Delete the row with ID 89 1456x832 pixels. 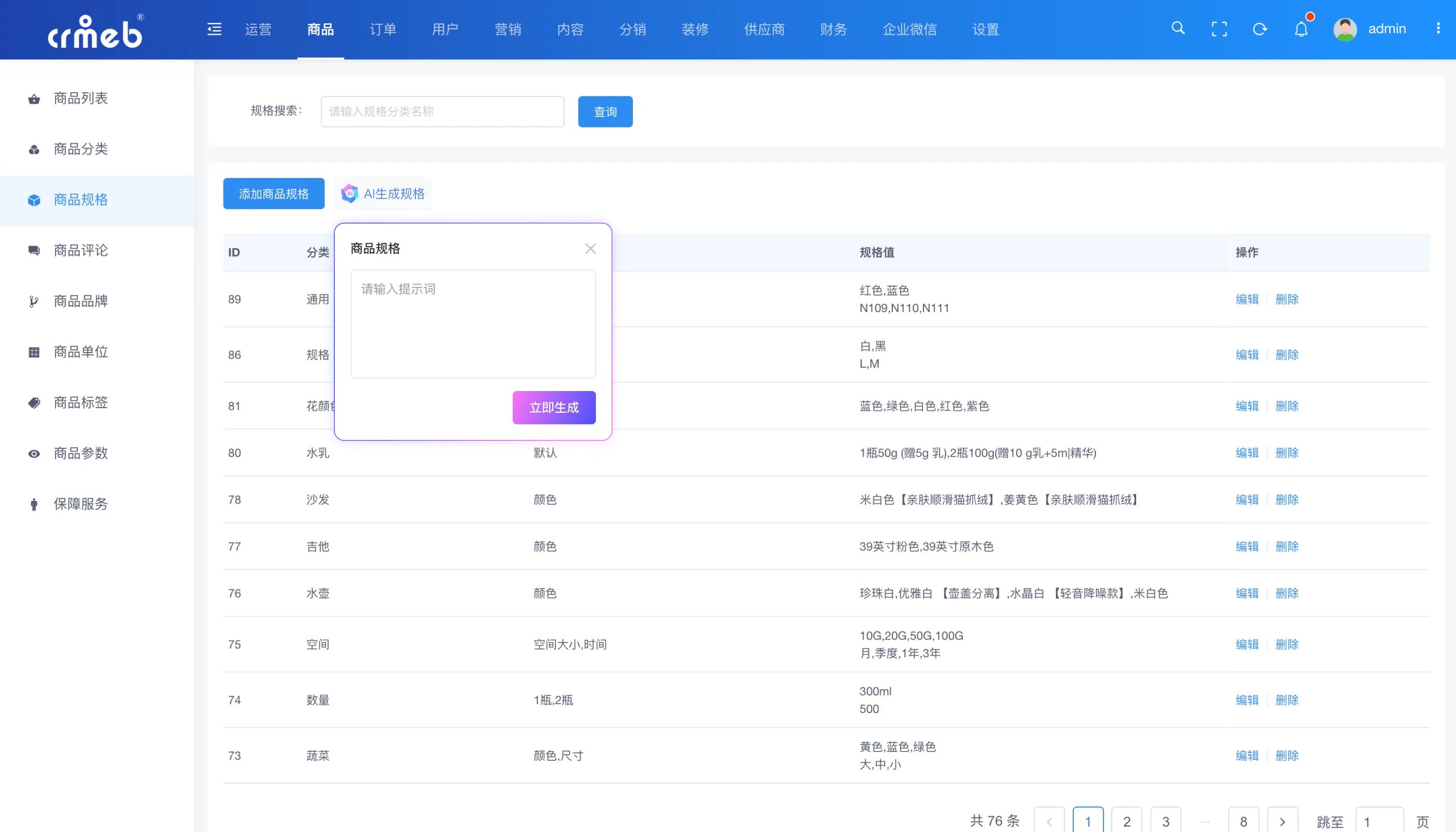pos(1287,300)
